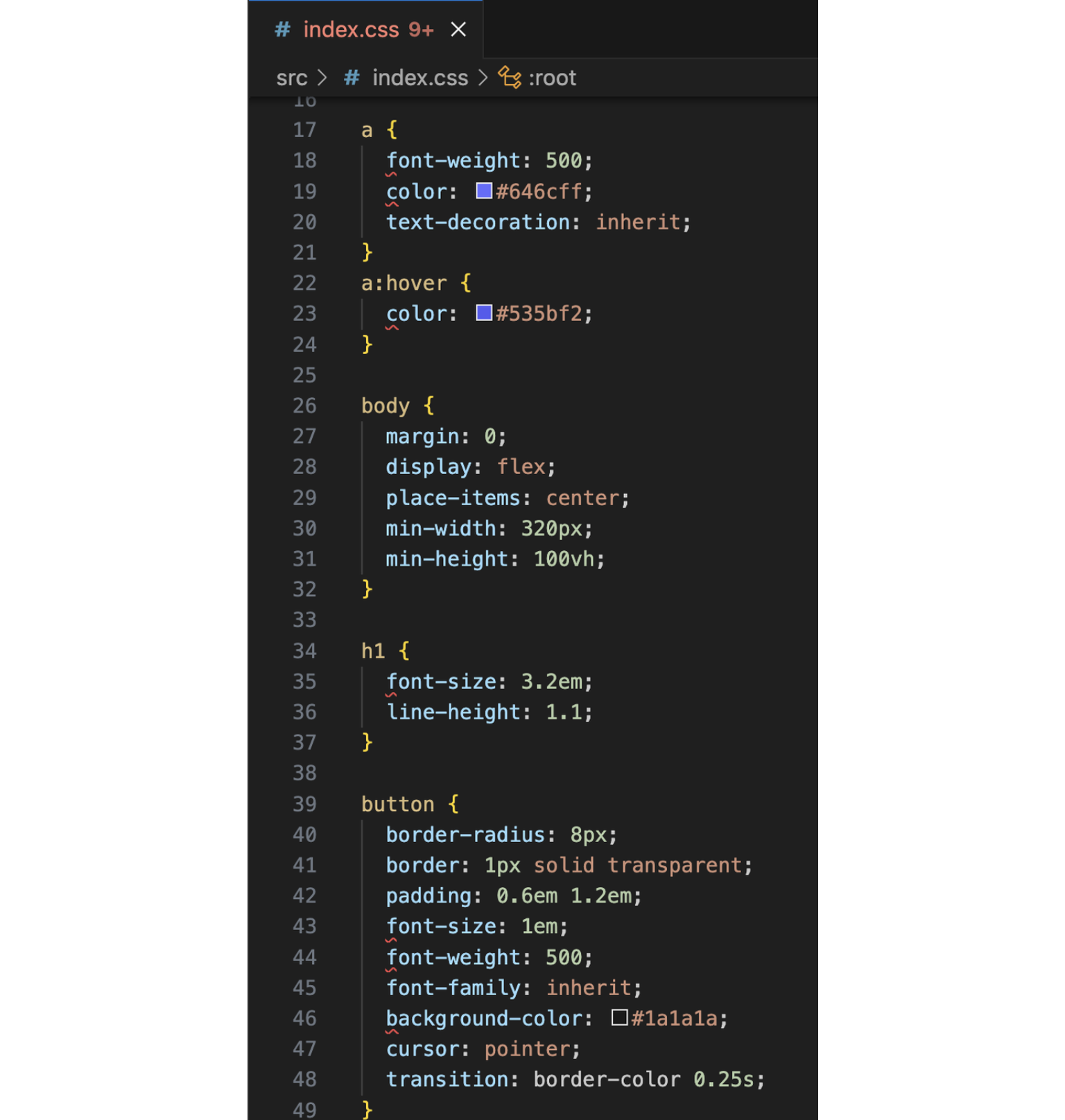Click 'font-weight: 500;' on line 44

pyautogui.click(x=490, y=958)
